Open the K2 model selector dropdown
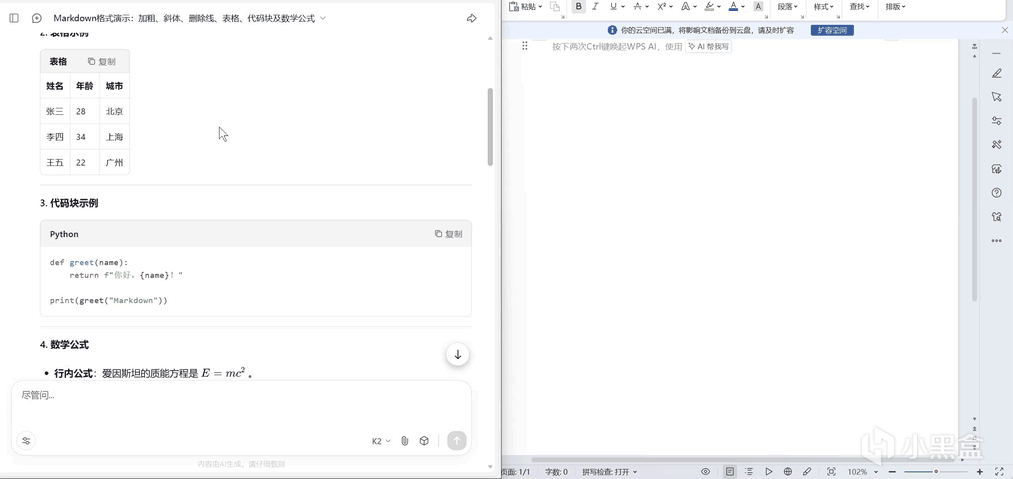The width and height of the screenshot is (1013, 479). coord(381,441)
